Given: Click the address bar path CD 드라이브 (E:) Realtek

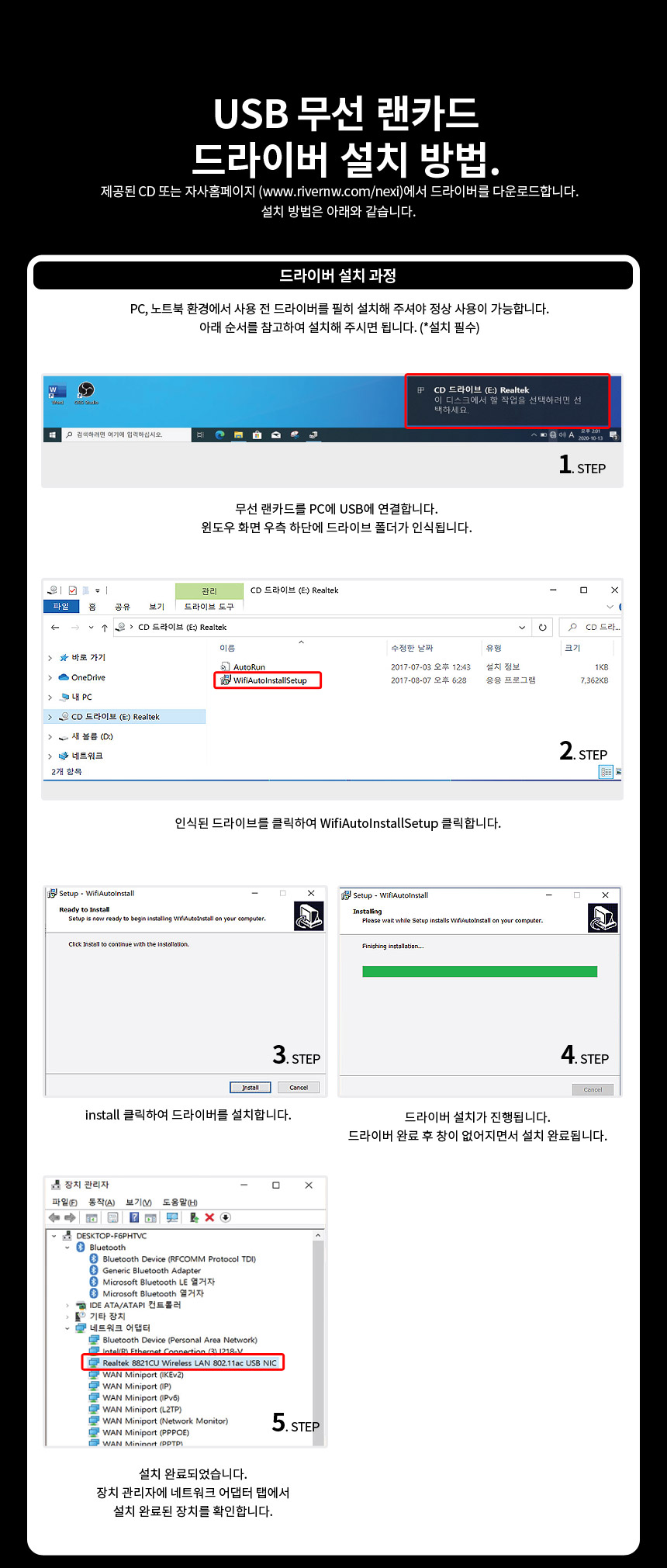Looking at the screenshot, I should 182,627.
